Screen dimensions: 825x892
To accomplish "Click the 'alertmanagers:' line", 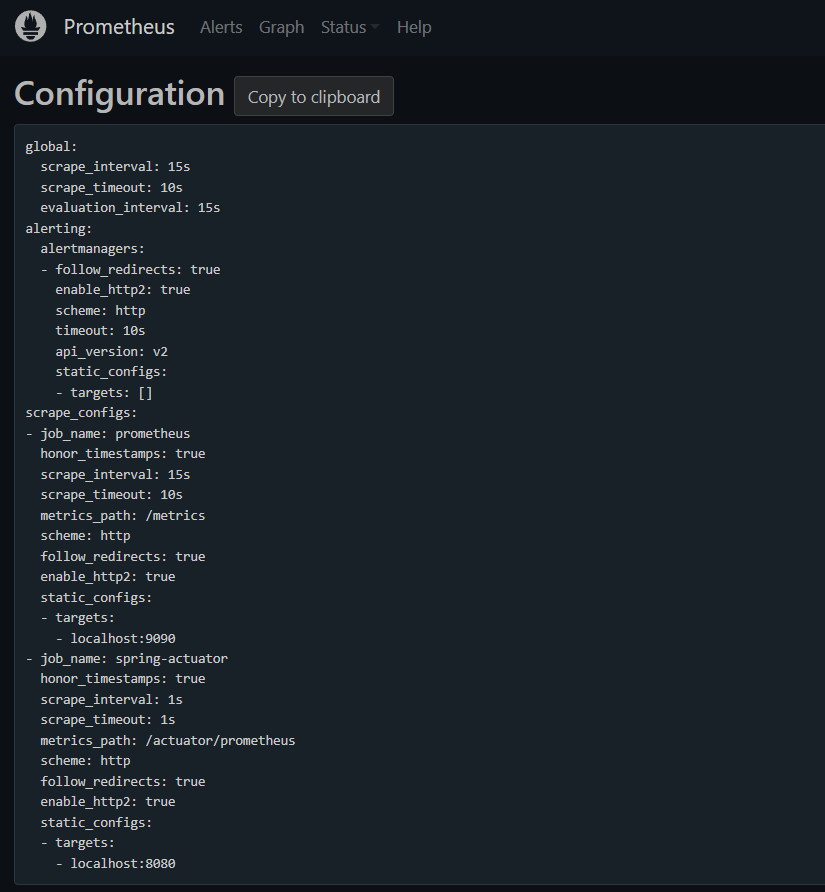I will tap(92, 249).
